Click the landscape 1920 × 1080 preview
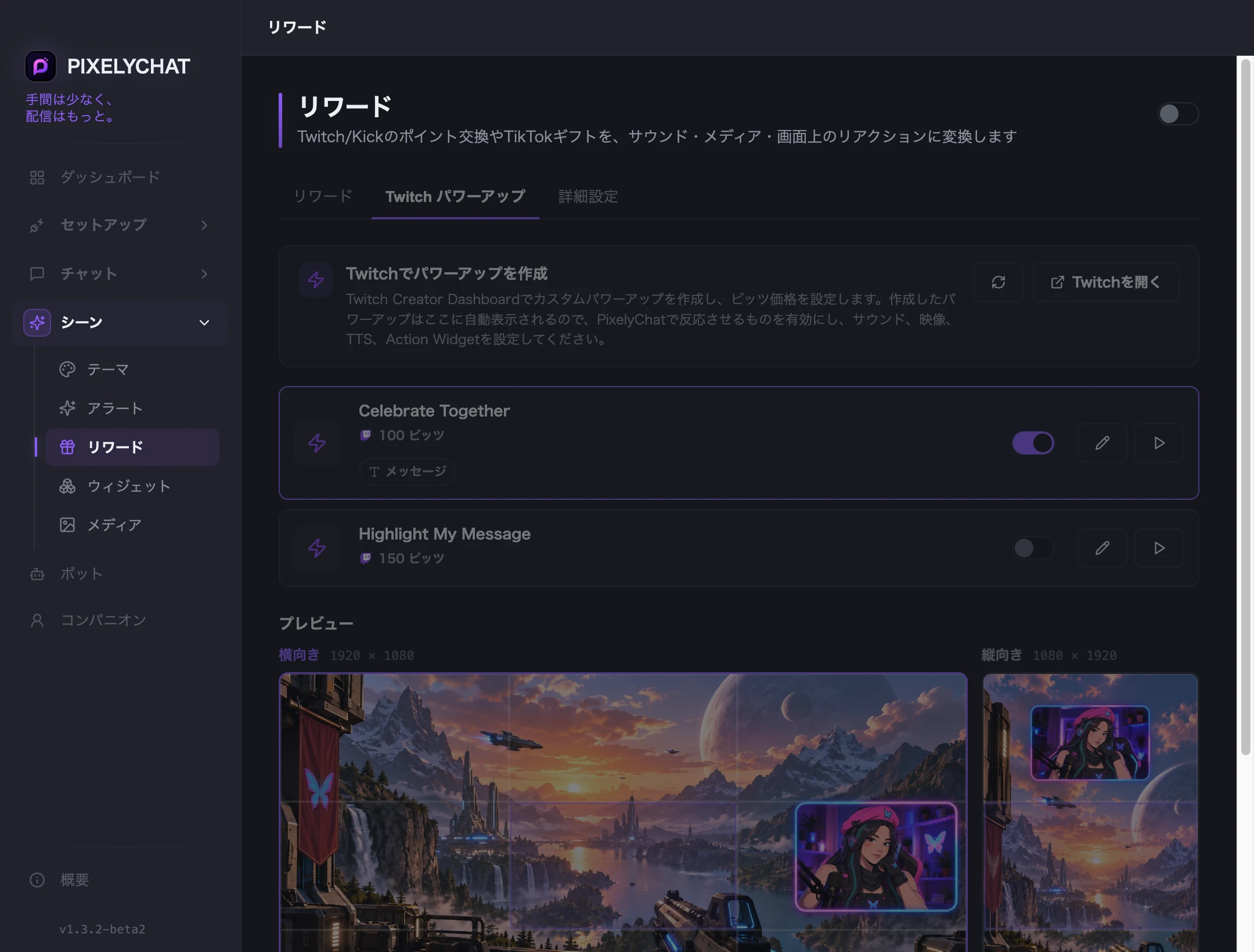Image resolution: width=1254 pixels, height=952 pixels. [623, 813]
